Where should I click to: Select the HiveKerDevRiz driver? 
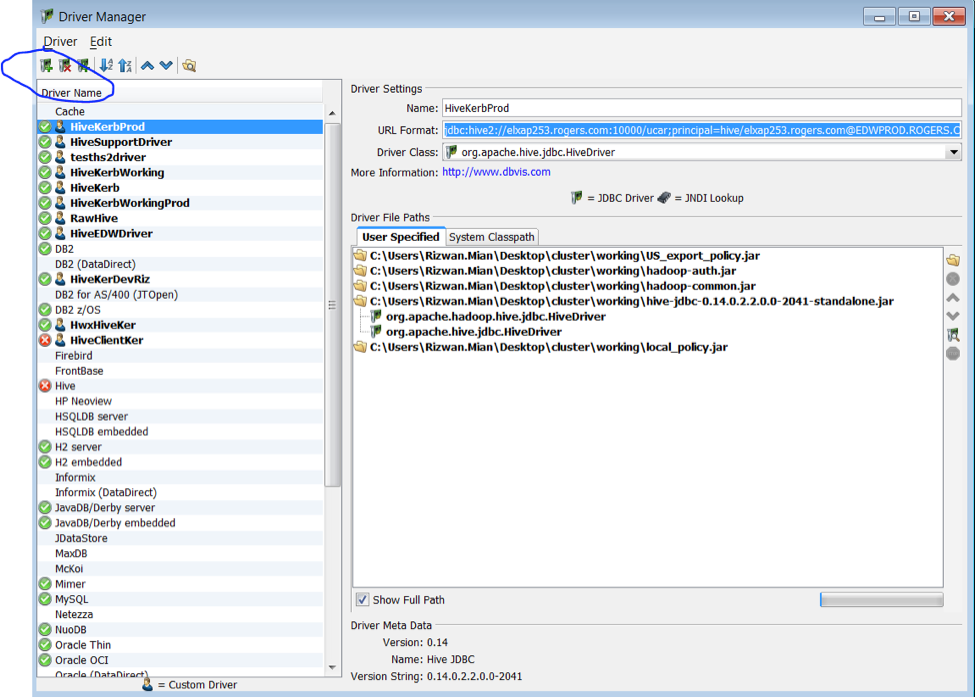pos(180,279)
